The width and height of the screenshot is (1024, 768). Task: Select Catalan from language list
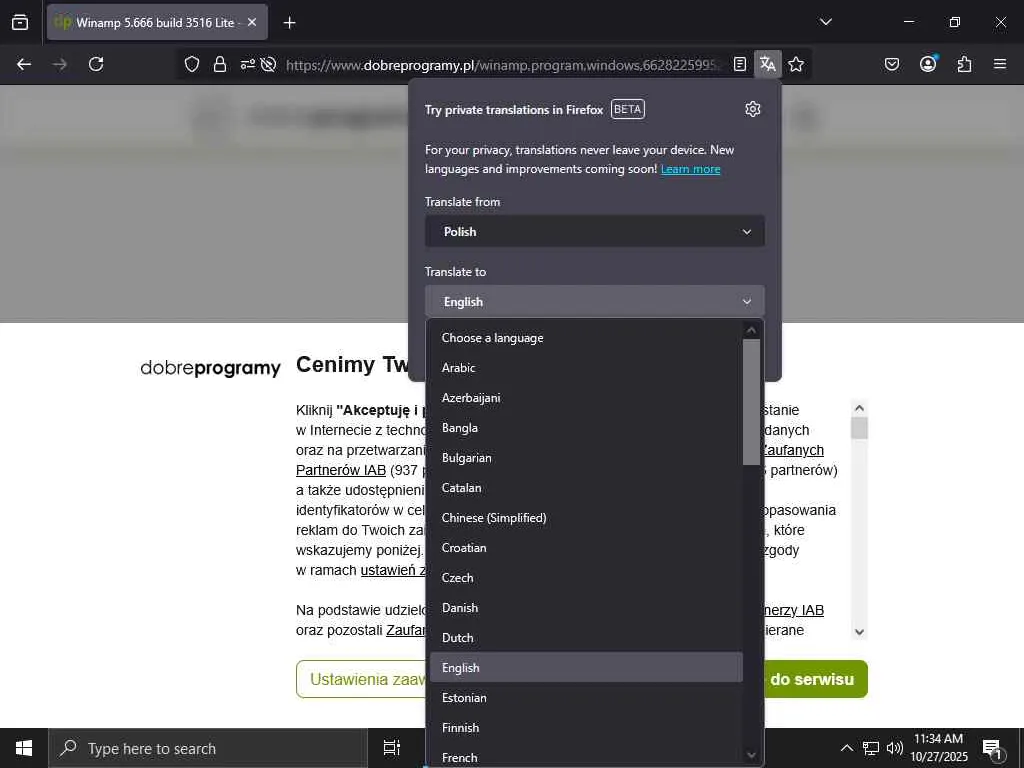pyautogui.click(x=586, y=488)
